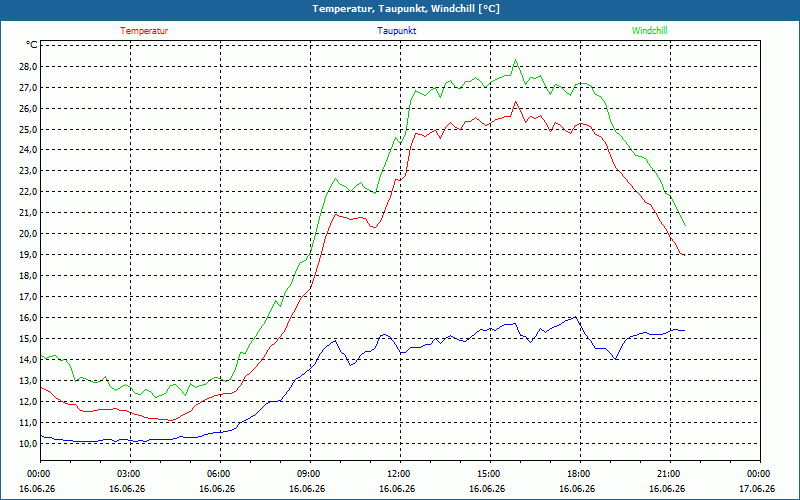Click the 14,0 y-axis value

pyautogui.click(x=28, y=359)
